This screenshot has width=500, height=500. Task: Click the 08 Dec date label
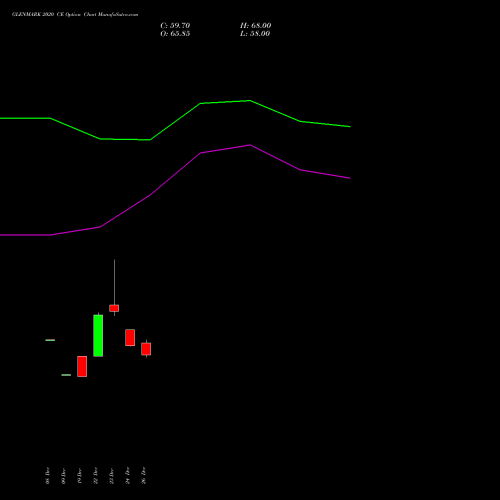(48, 475)
